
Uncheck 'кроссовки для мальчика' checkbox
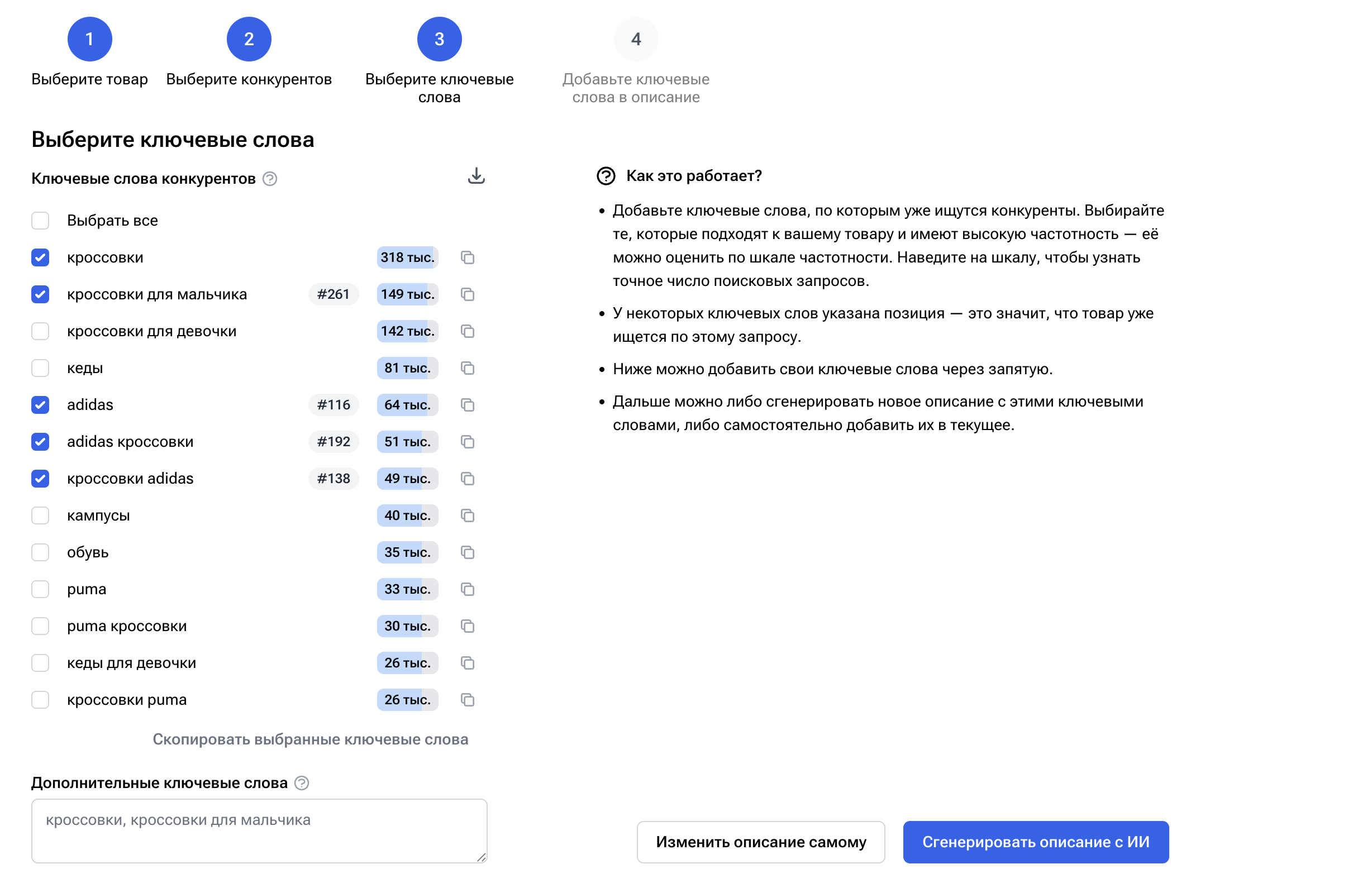40,294
